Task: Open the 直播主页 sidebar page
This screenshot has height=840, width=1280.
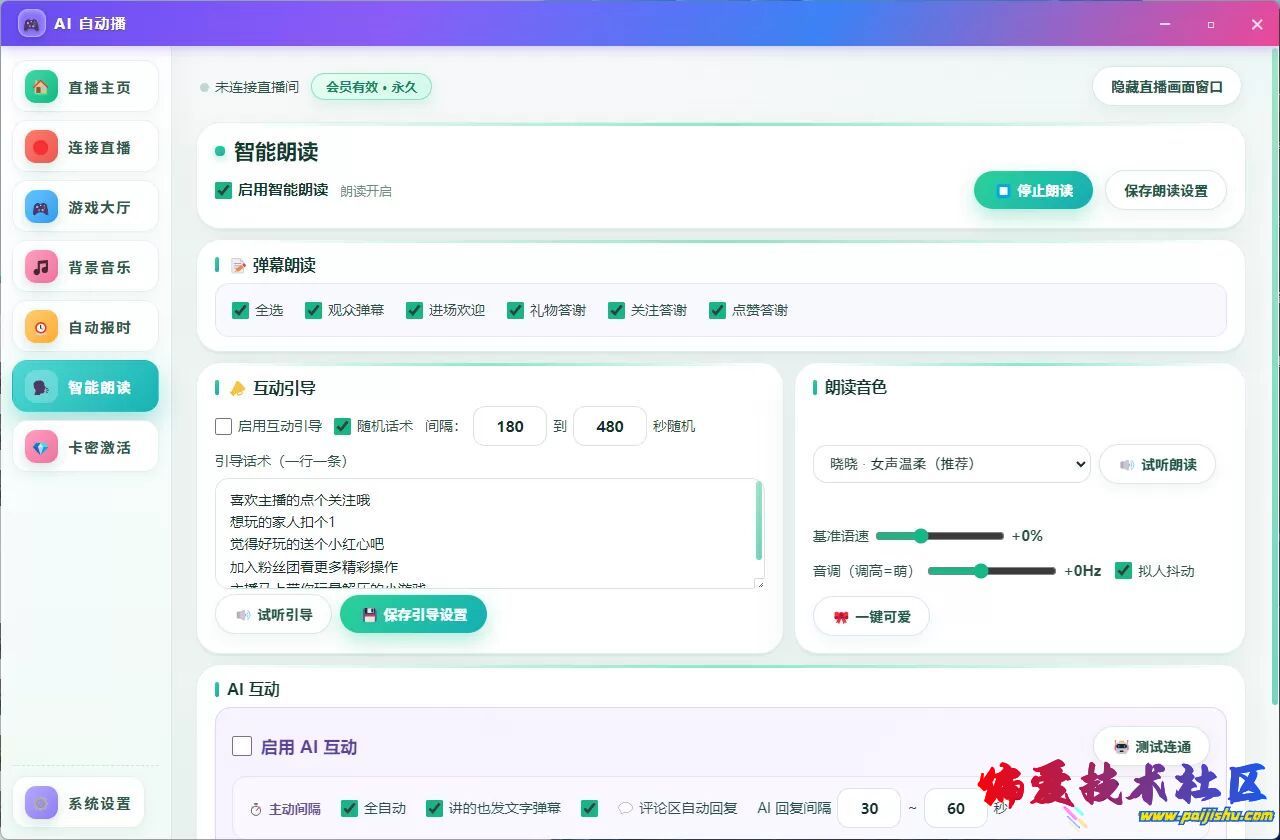Action: click(x=85, y=87)
